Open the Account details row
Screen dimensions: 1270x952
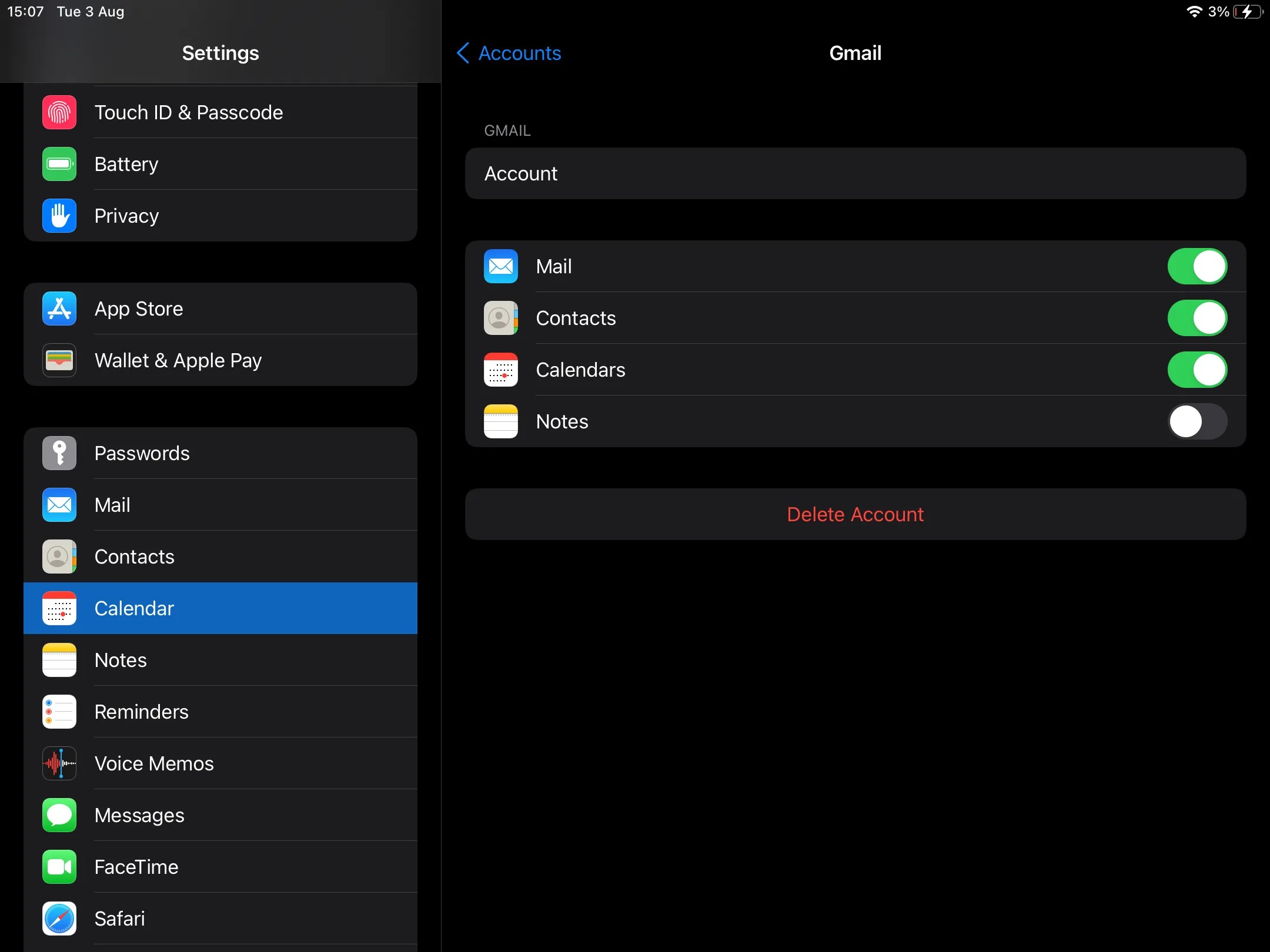click(855, 173)
